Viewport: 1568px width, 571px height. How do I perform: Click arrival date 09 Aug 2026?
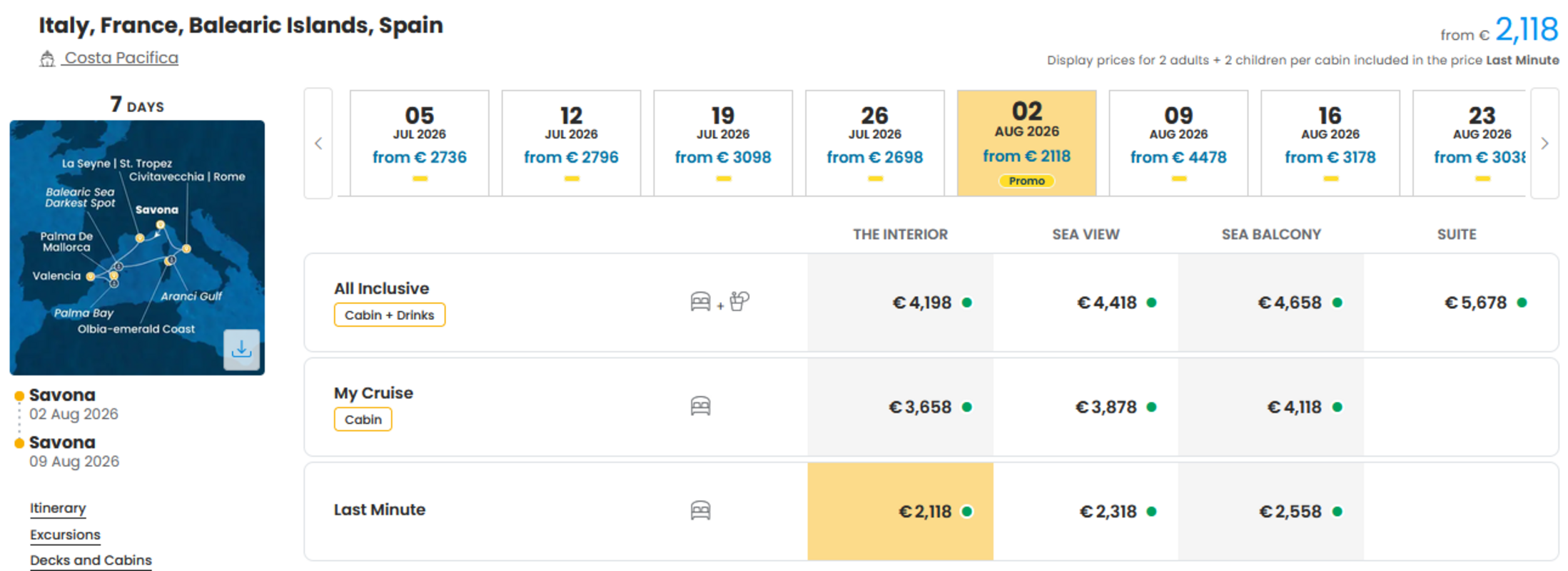[x=74, y=462]
